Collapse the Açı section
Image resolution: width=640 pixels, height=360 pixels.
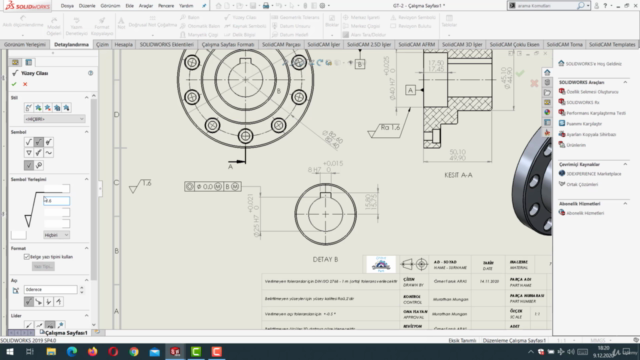(87, 280)
